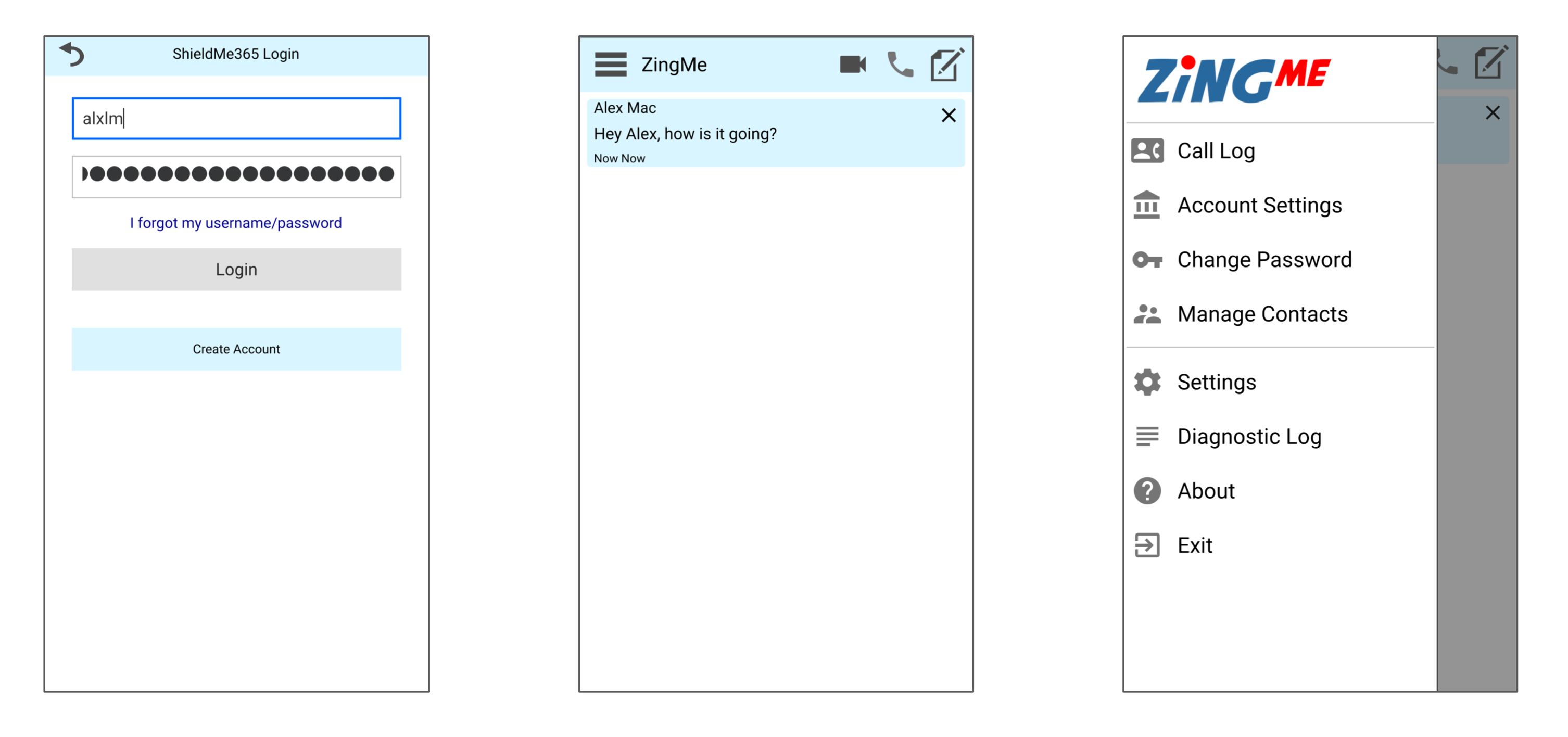Start a video call in ZingMe
The height and width of the screenshot is (737, 1568).
tap(852, 65)
